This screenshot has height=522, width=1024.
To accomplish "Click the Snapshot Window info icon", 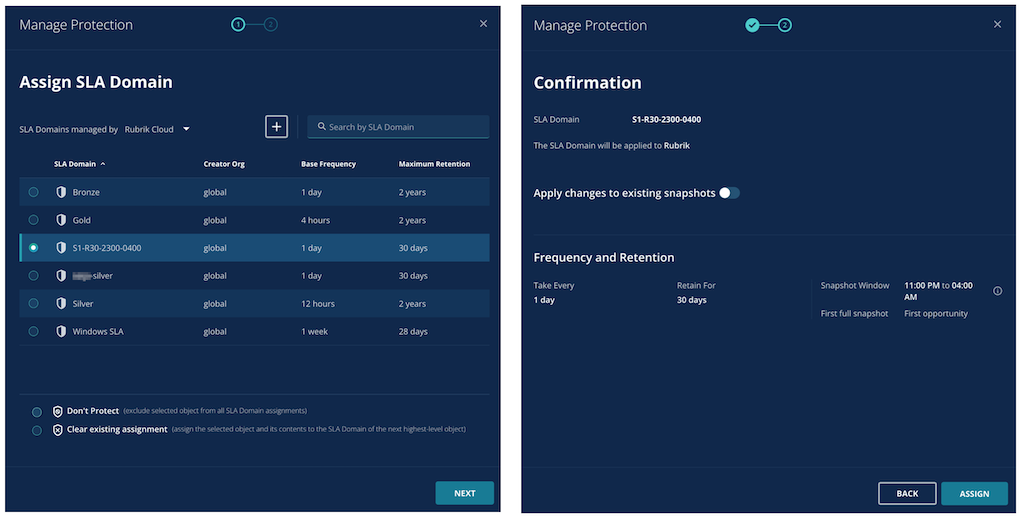I will pos(997,291).
